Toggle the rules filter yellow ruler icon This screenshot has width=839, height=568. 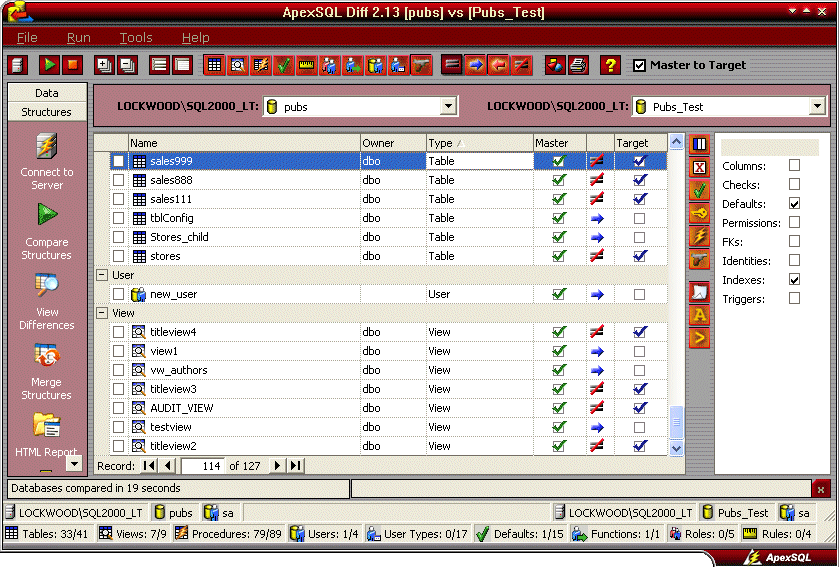307,65
